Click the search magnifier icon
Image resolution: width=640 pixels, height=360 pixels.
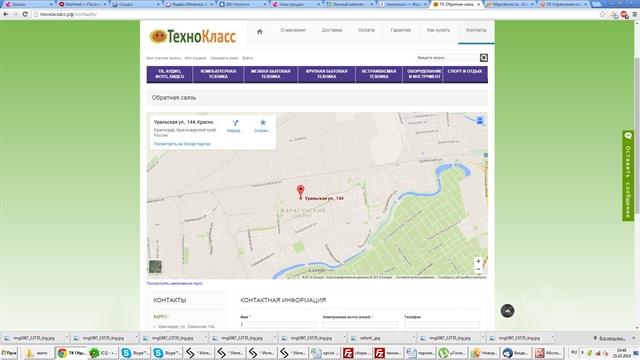(484, 58)
